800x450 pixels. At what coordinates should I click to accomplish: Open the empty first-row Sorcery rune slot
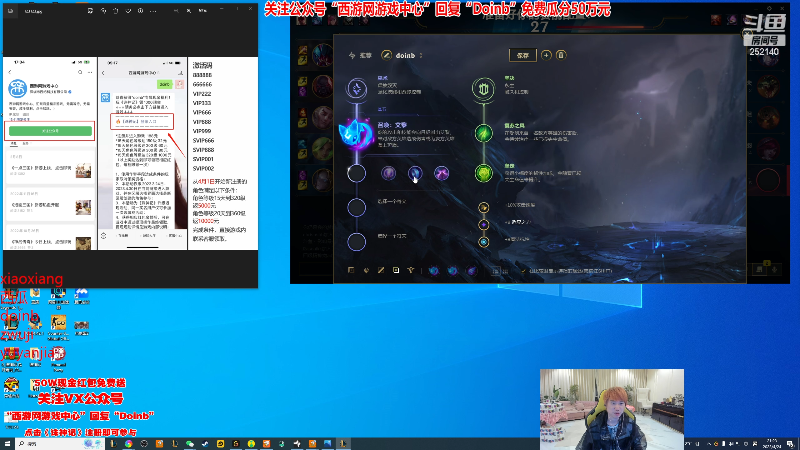tap(357, 173)
